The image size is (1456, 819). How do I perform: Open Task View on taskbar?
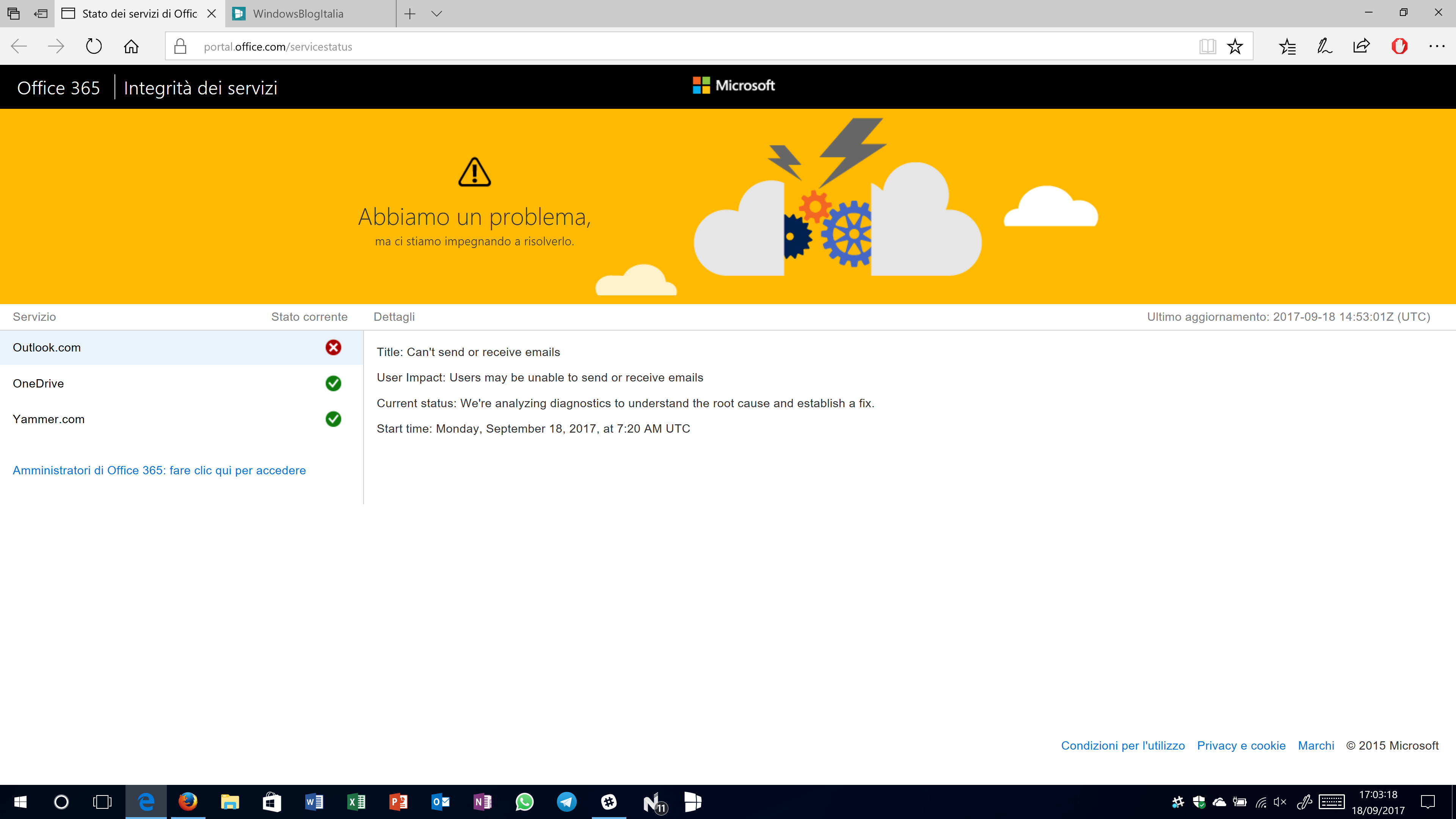click(102, 802)
